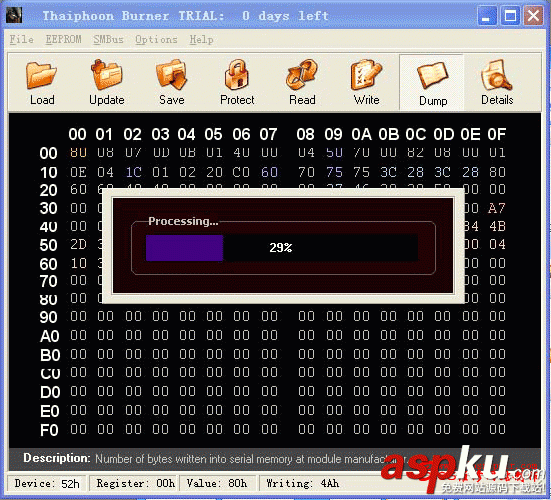Select row header A0 in hex grid
Viewport: 551px width, 500px height.
pos(50,336)
